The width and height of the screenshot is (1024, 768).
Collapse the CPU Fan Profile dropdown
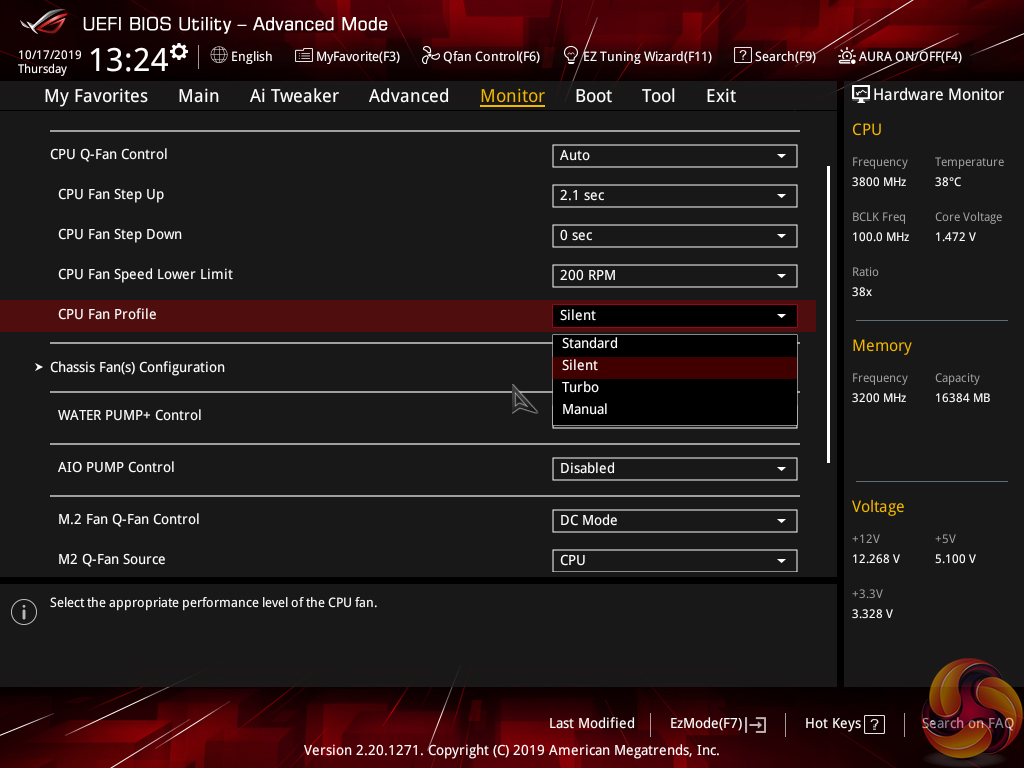pos(675,315)
